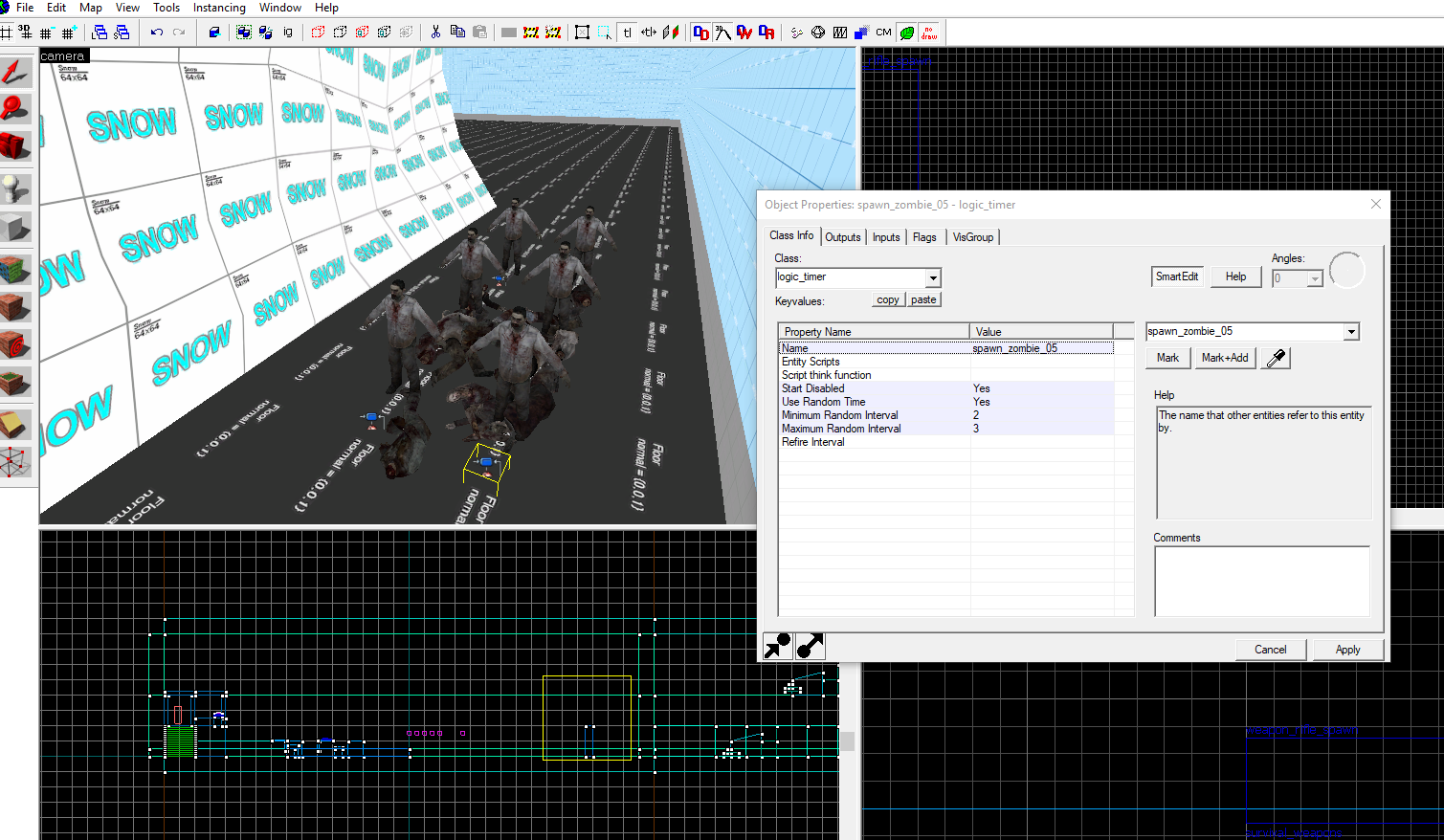Click the load window state icon

[100, 33]
